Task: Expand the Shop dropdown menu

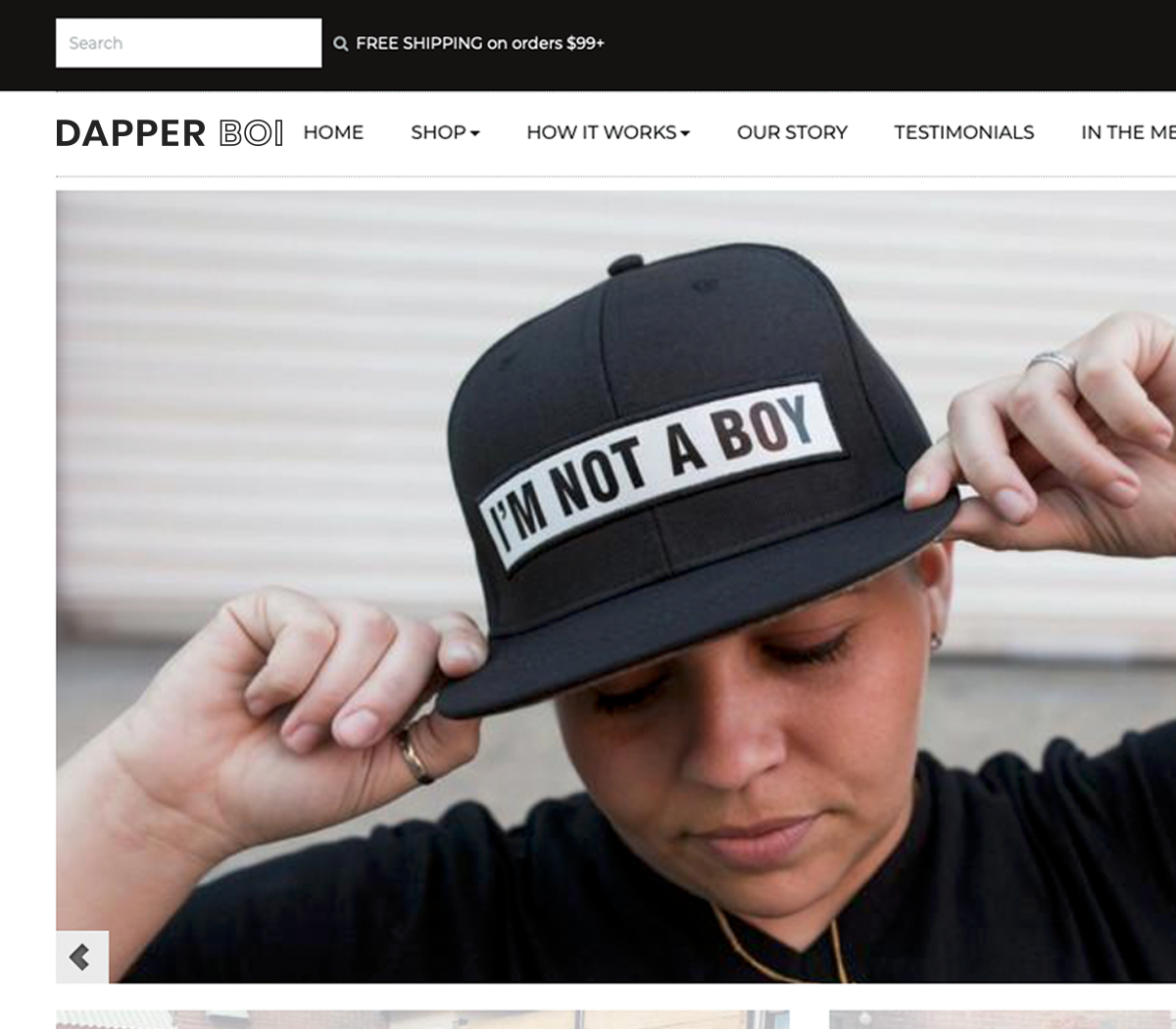Action: pyautogui.click(x=445, y=132)
